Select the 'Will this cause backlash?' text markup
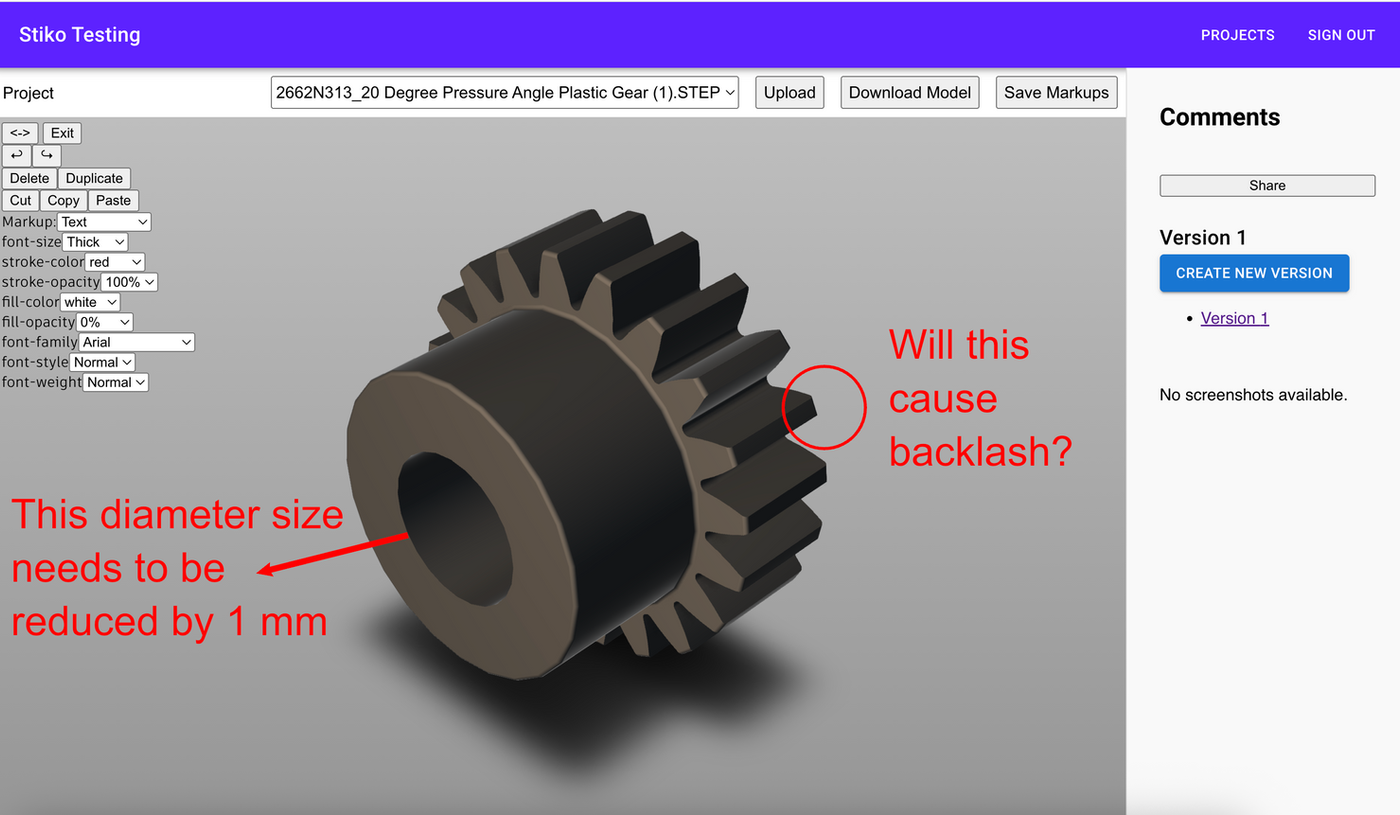Image resolution: width=1400 pixels, height=815 pixels. [x=980, y=398]
